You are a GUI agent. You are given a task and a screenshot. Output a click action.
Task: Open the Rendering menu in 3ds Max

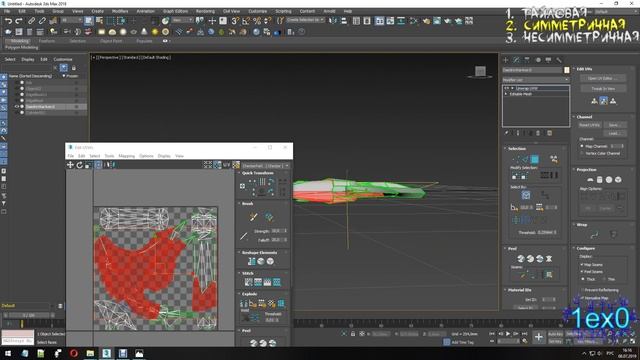point(205,11)
